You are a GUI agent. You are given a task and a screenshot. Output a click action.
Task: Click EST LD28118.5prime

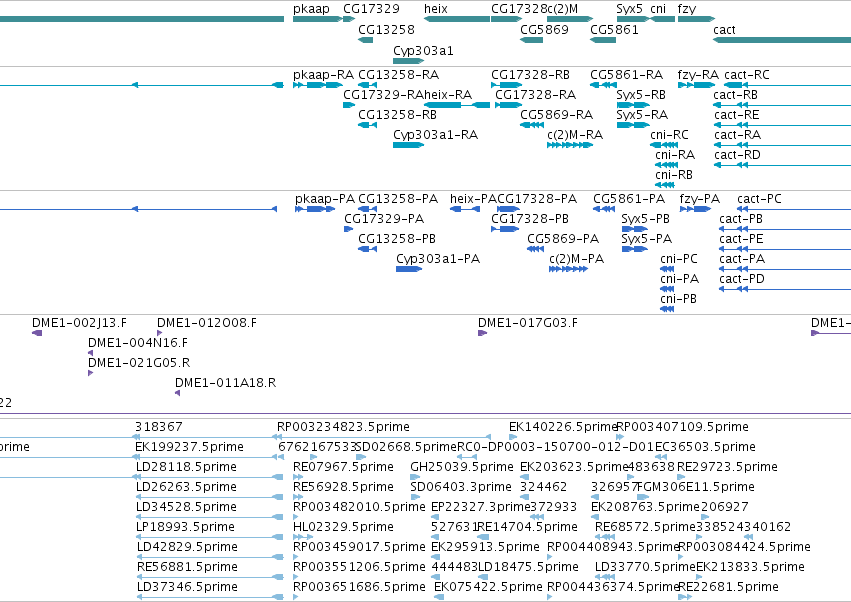tap(186, 467)
